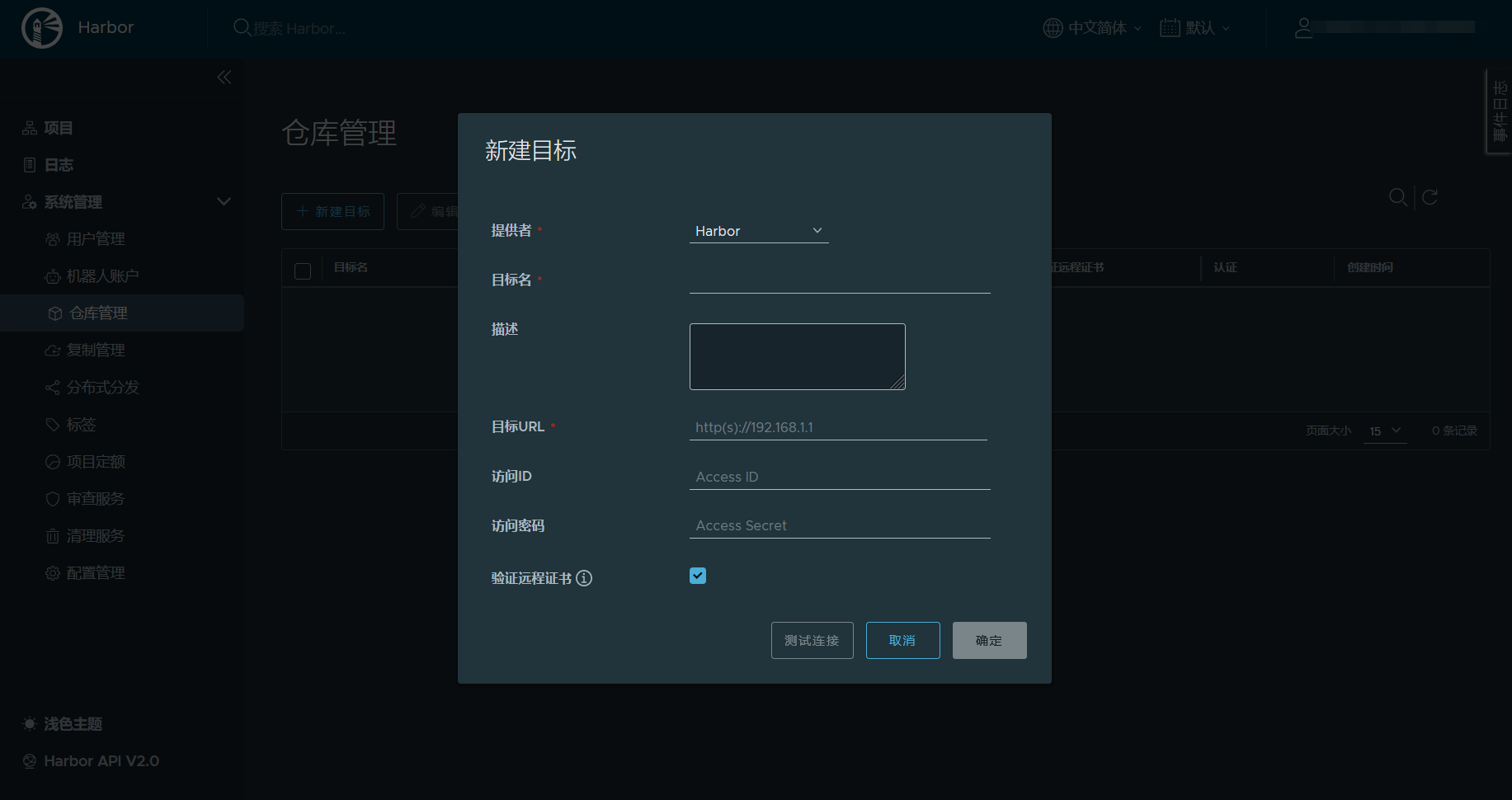Click the 系统管理 administration icon
The height and width of the screenshot is (800, 1512).
point(30,202)
